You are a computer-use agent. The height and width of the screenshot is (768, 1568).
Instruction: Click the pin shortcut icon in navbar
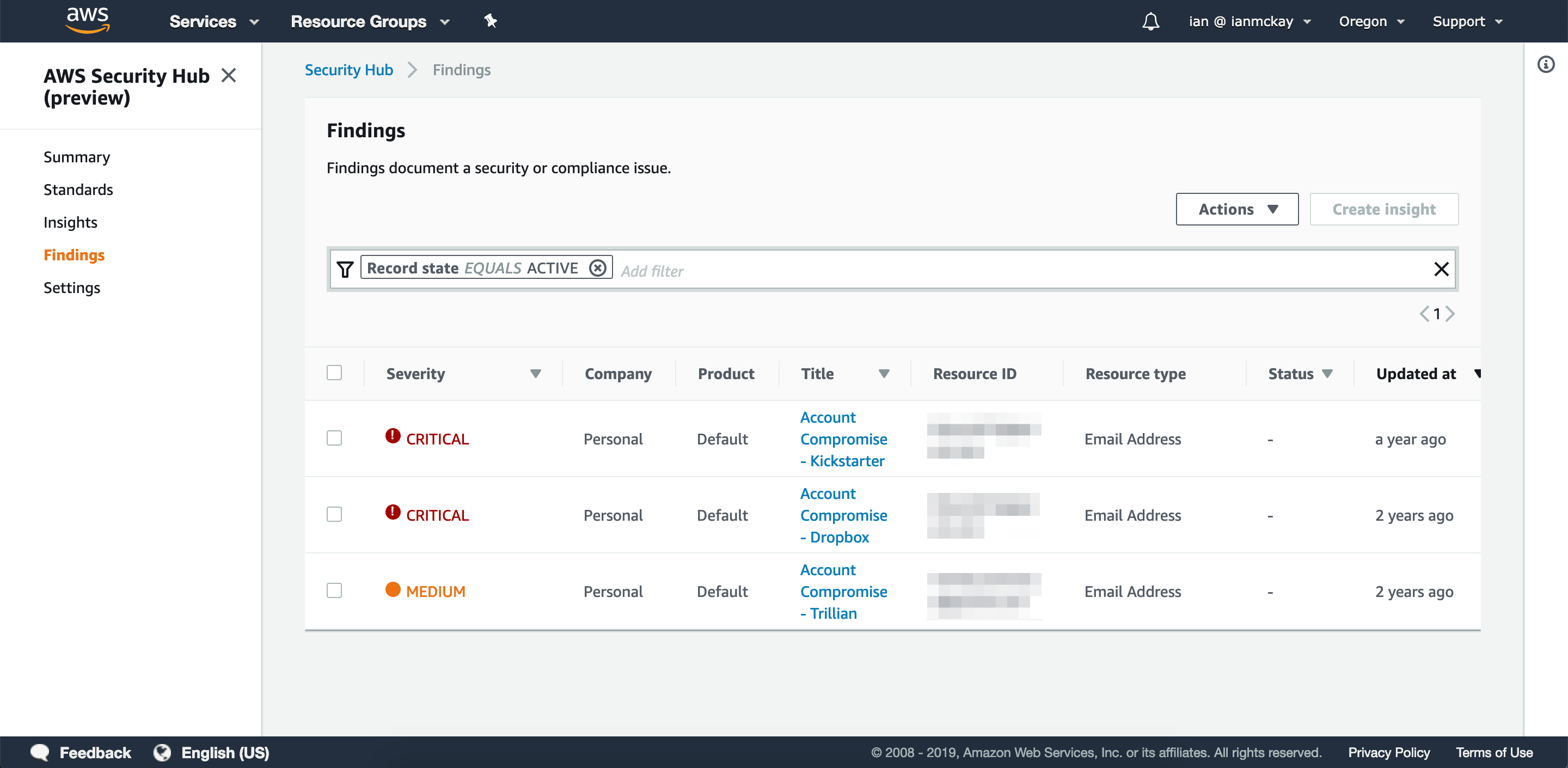(490, 21)
